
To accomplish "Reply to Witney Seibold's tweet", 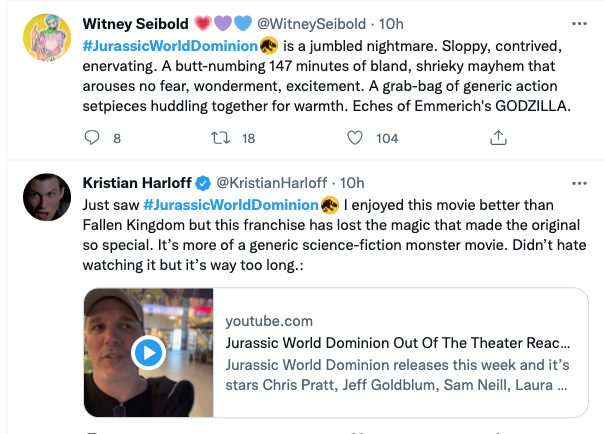I will pyautogui.click(x=91, y=138).
